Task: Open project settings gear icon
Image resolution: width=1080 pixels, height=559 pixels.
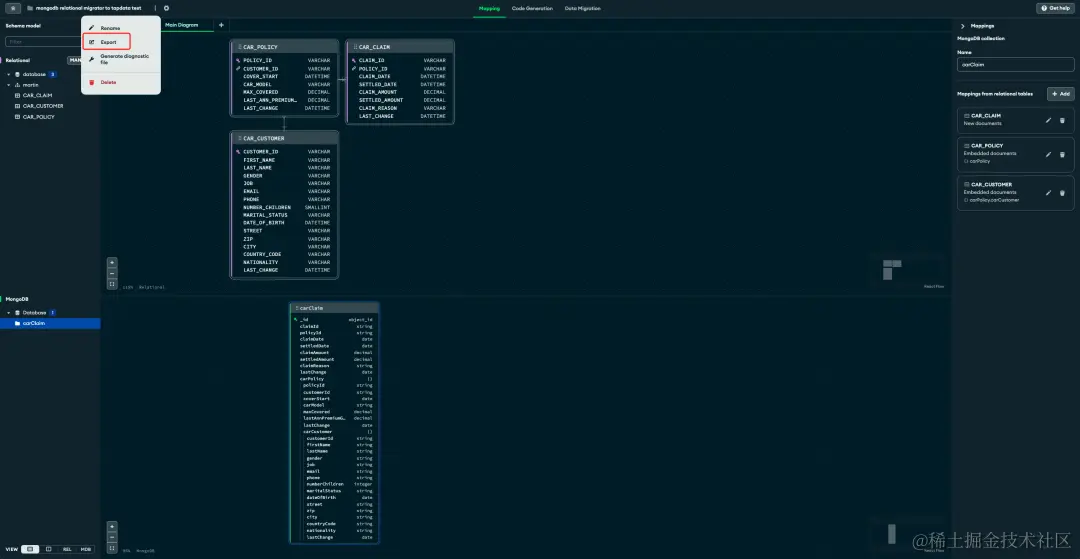Action: [x=167, y=8]
